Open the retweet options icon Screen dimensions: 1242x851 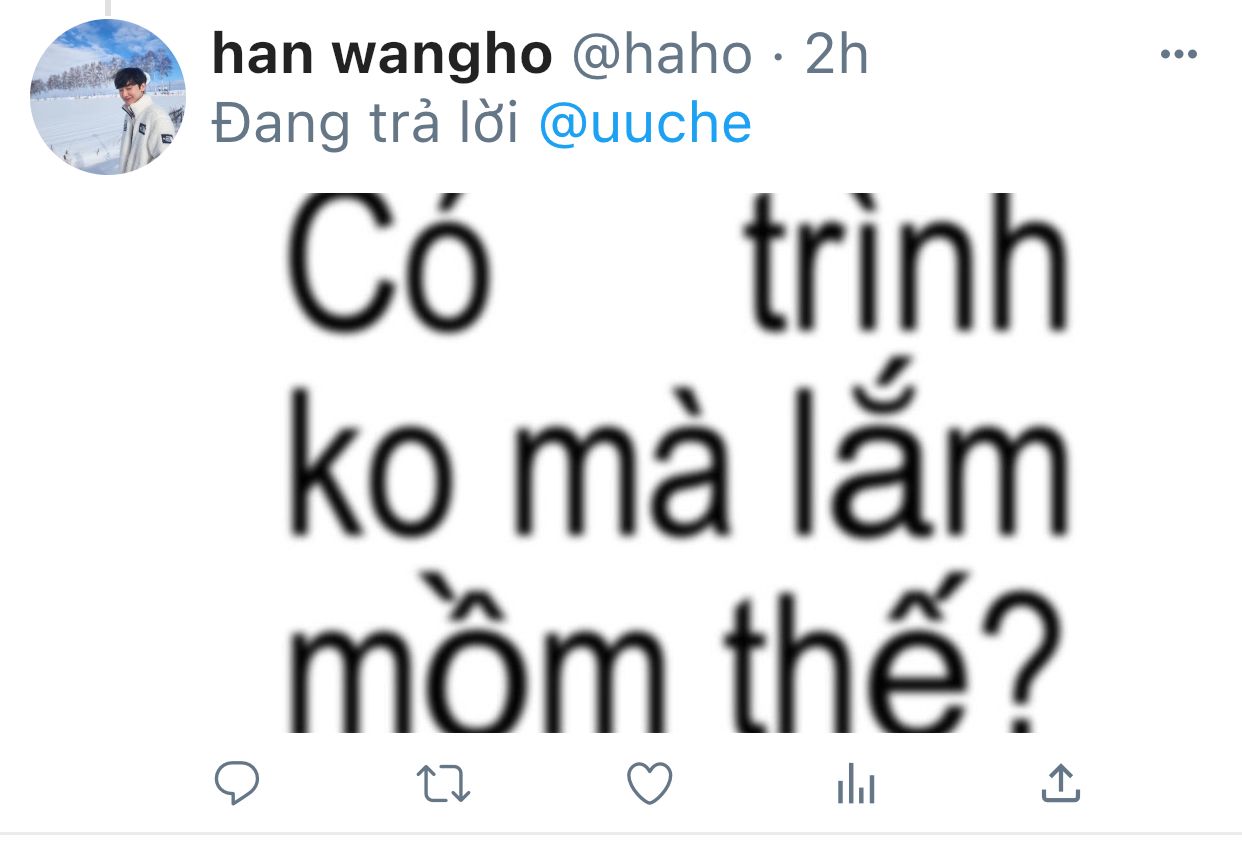click(x=443, y=785)
